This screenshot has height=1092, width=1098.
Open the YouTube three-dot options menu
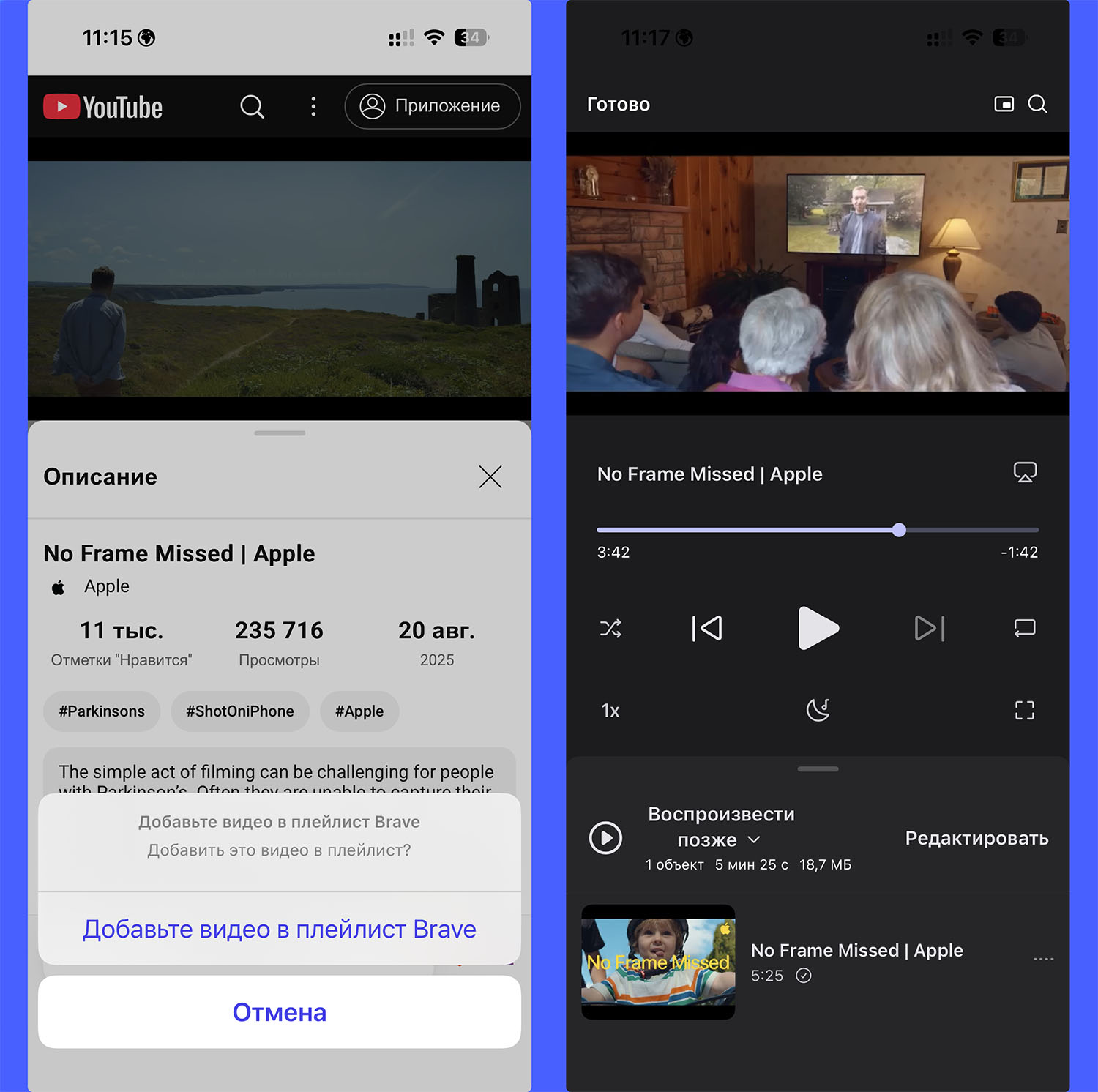pyautogui.click(x=313, y=107)
